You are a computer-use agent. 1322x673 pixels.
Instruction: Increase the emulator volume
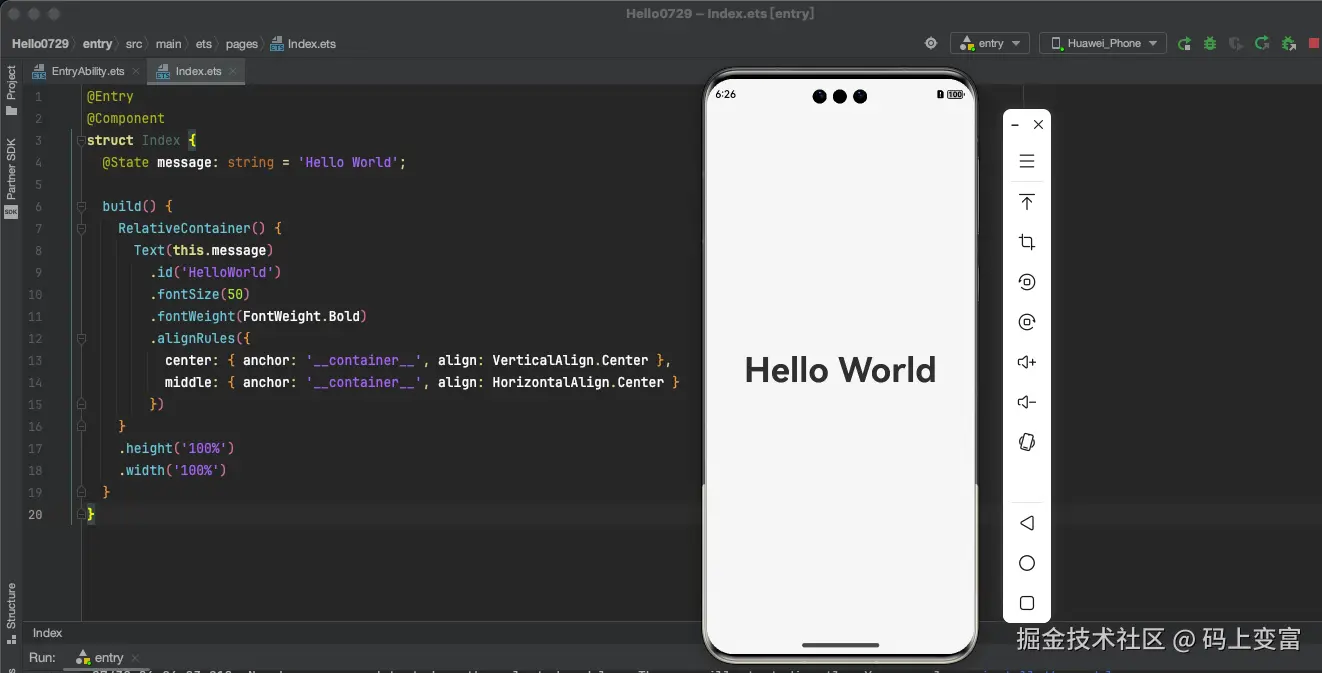click(x=1026, y=362)
